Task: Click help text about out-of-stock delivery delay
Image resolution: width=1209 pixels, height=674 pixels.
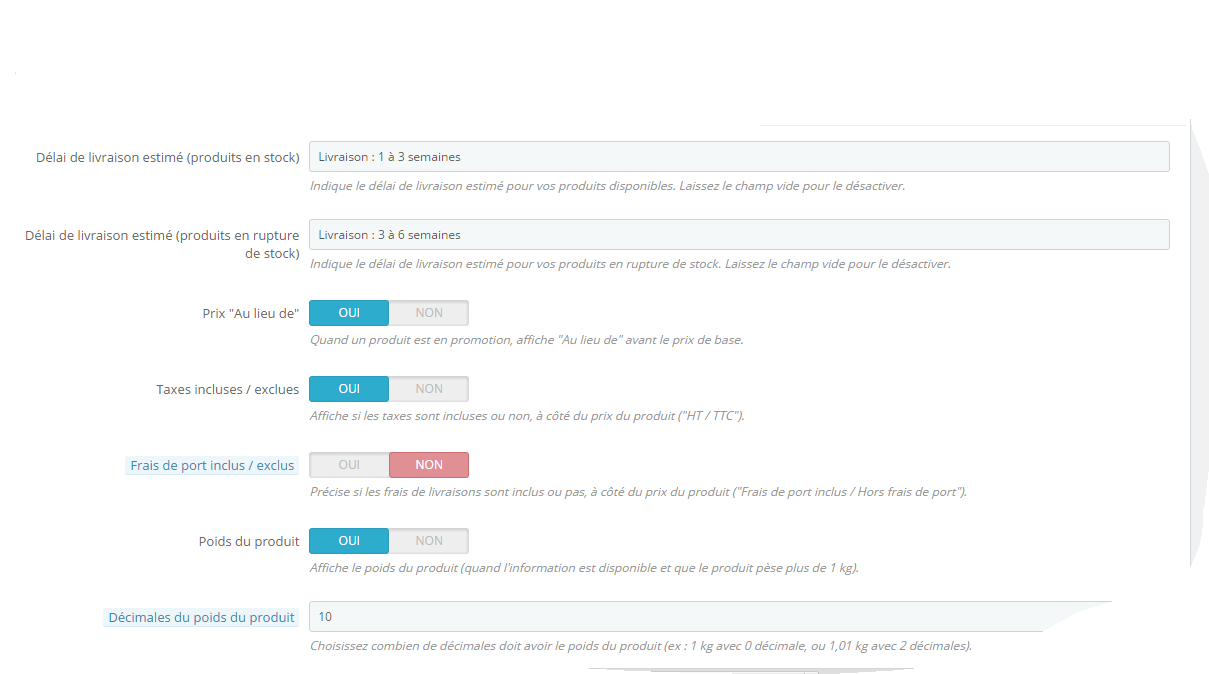Action: tap(630, 265)
